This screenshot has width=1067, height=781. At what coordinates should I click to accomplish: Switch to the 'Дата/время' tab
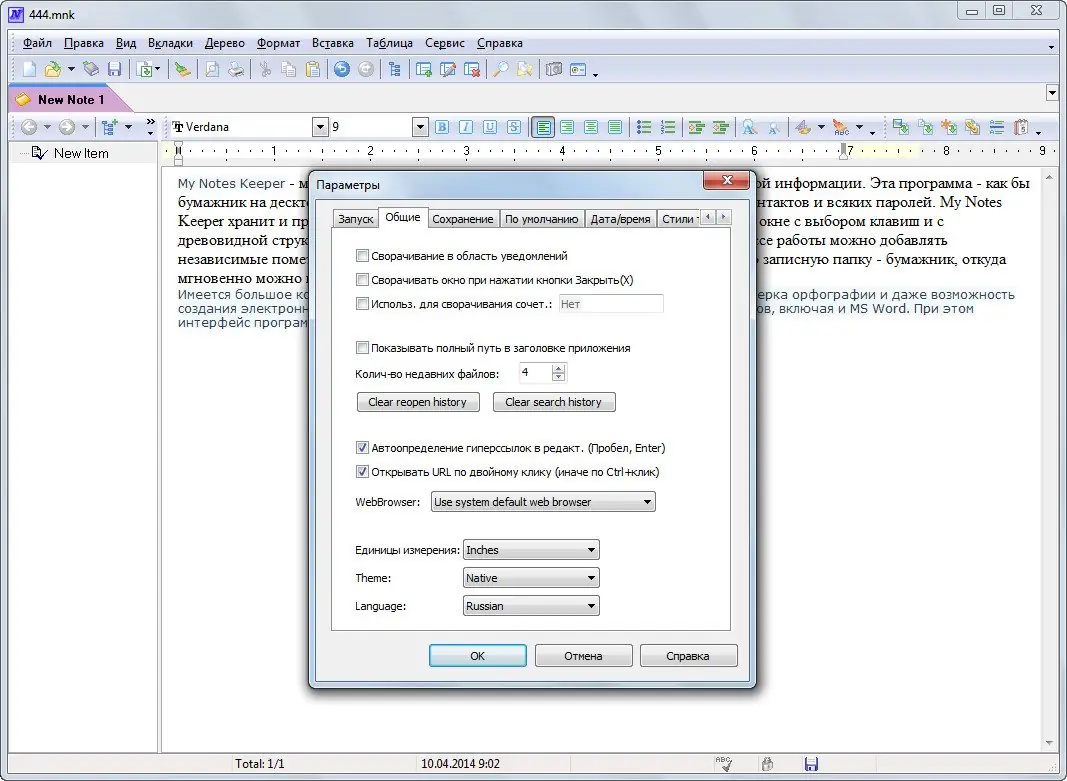click(x=621, y=218)
